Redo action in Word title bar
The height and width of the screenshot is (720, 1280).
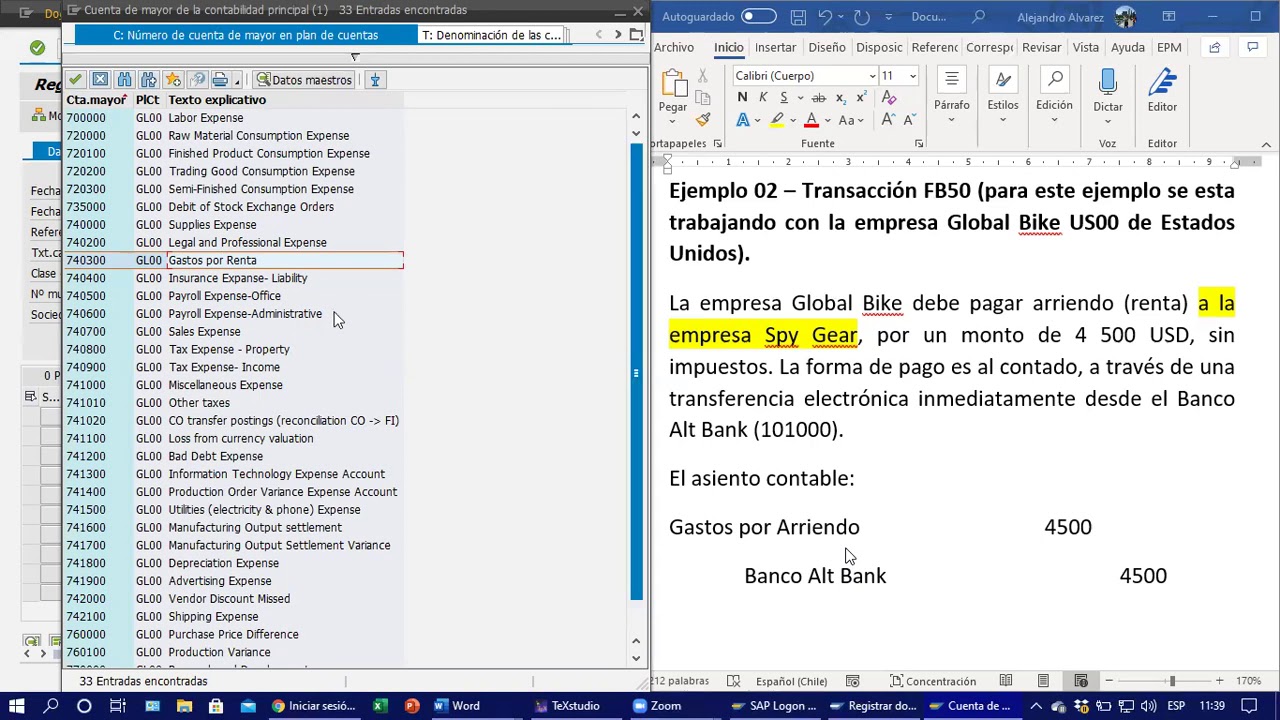coord(862,17)
